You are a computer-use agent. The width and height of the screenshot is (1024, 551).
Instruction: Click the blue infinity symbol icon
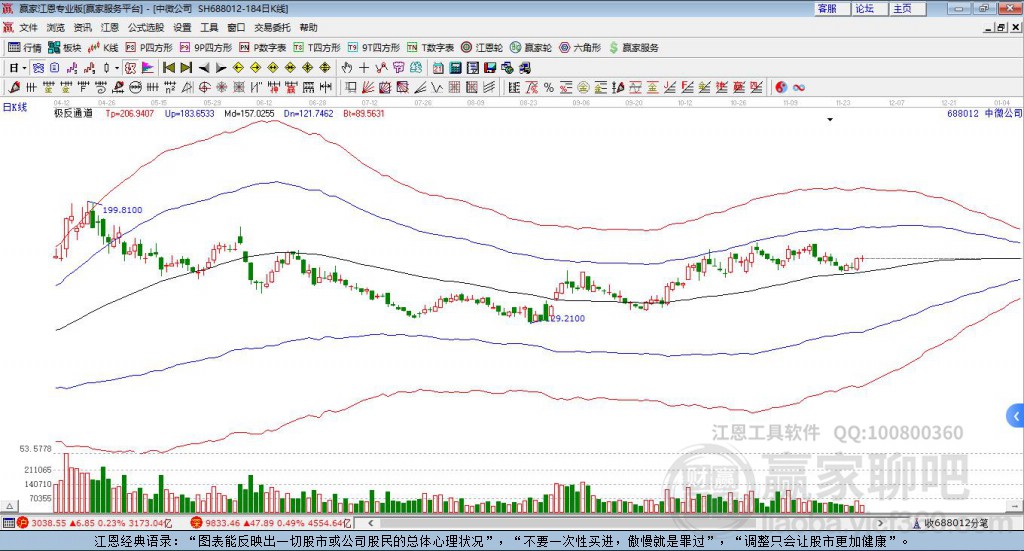[799, 87]
